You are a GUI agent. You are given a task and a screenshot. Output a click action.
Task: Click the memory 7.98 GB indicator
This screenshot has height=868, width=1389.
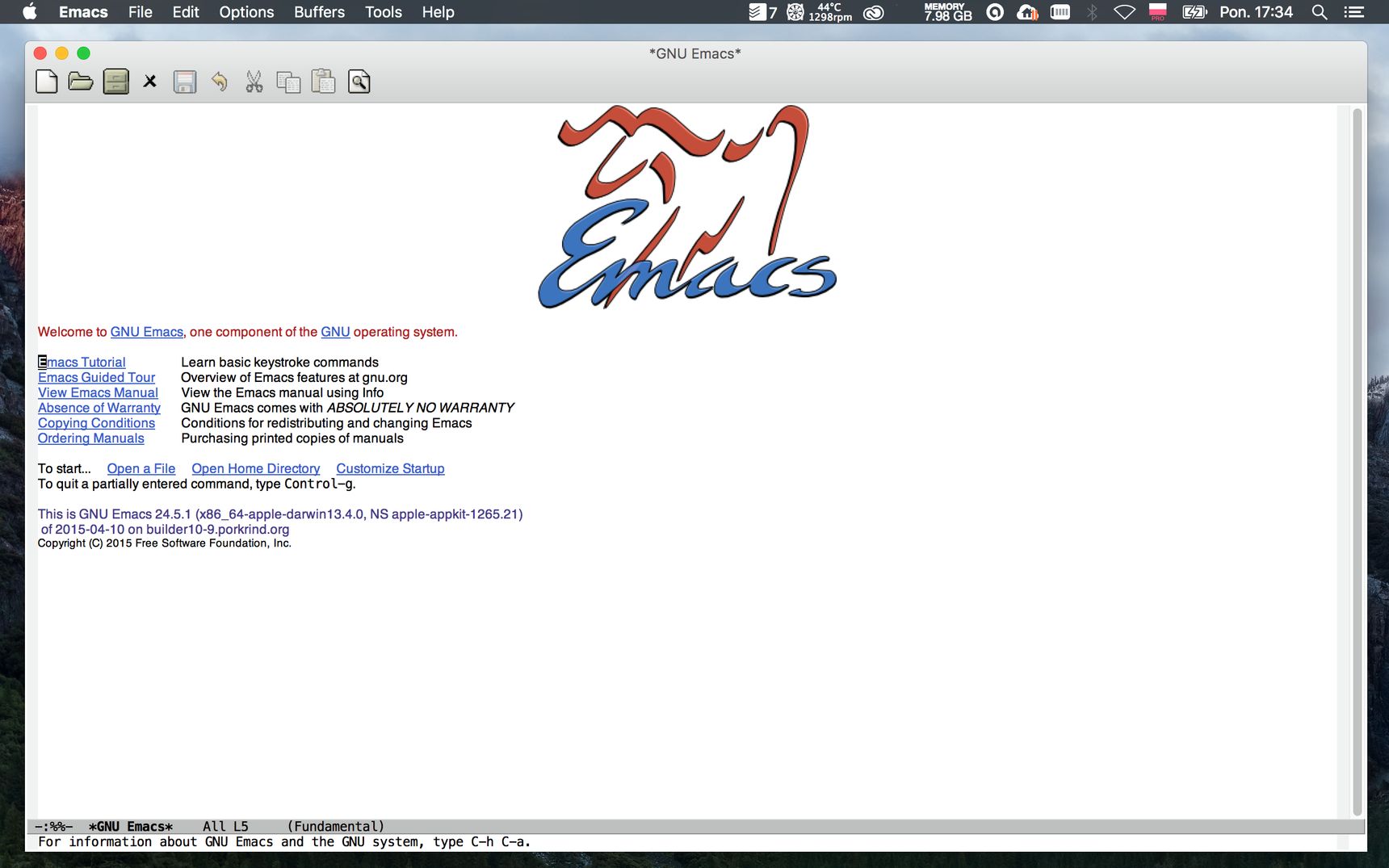948,12
